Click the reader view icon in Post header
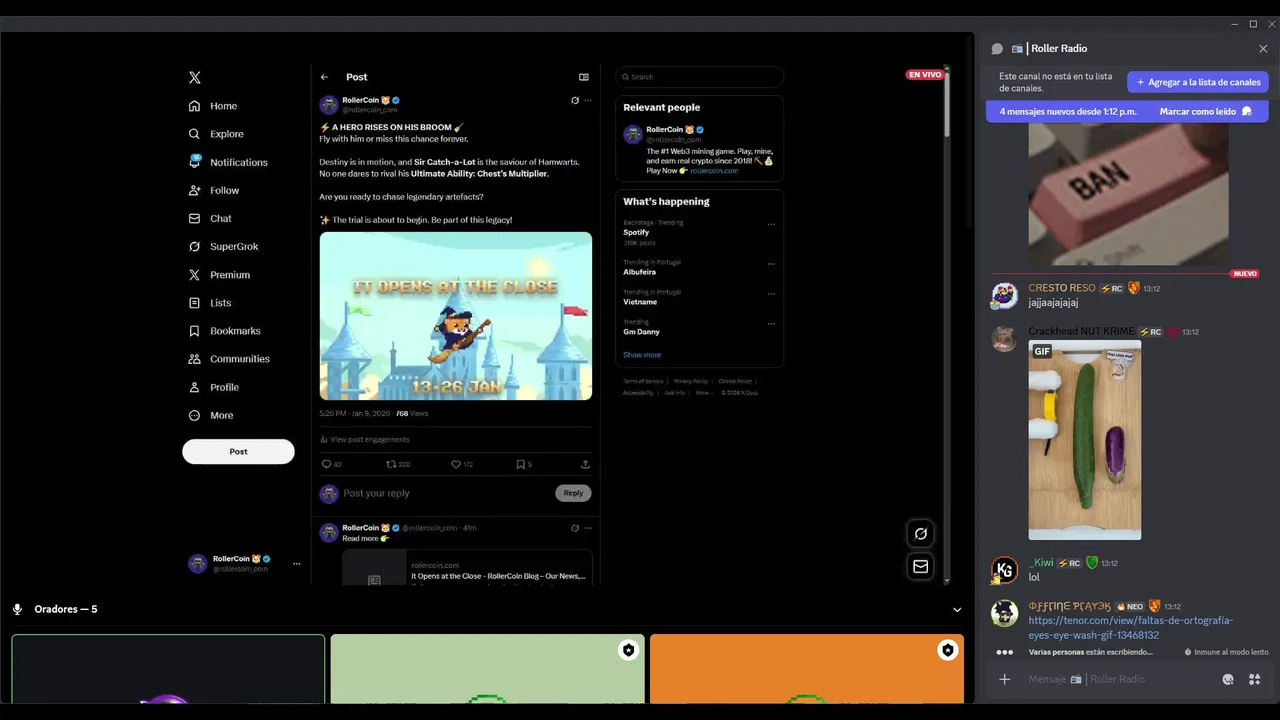This screenshot has height=720, width=1280. [x=584, y=77]
